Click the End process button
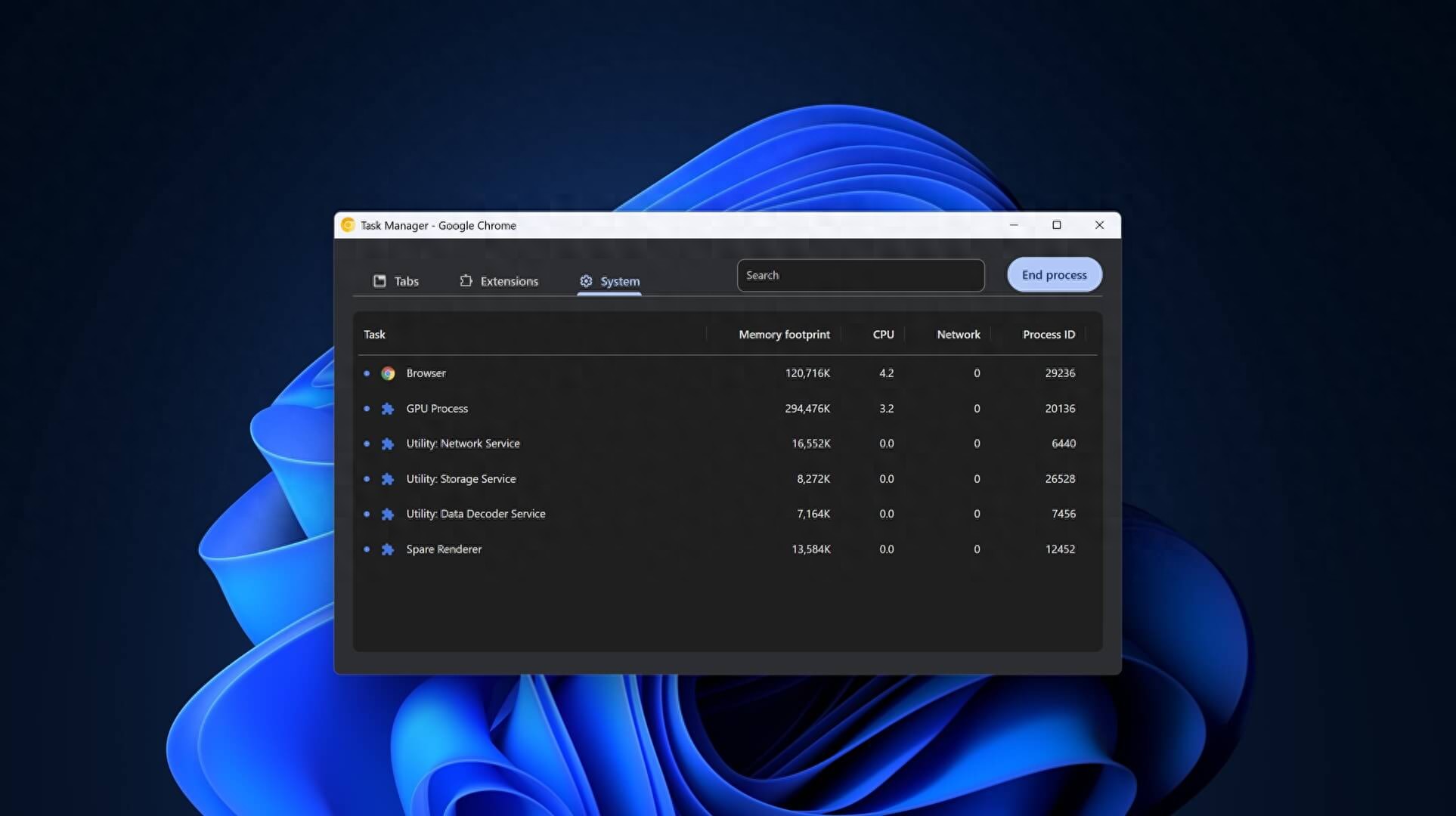The height and width of the screenshot is (816, 1456). (x=1055, y=275)
